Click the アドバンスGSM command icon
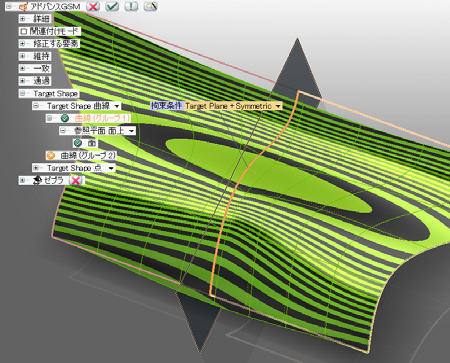 (23, 7)
